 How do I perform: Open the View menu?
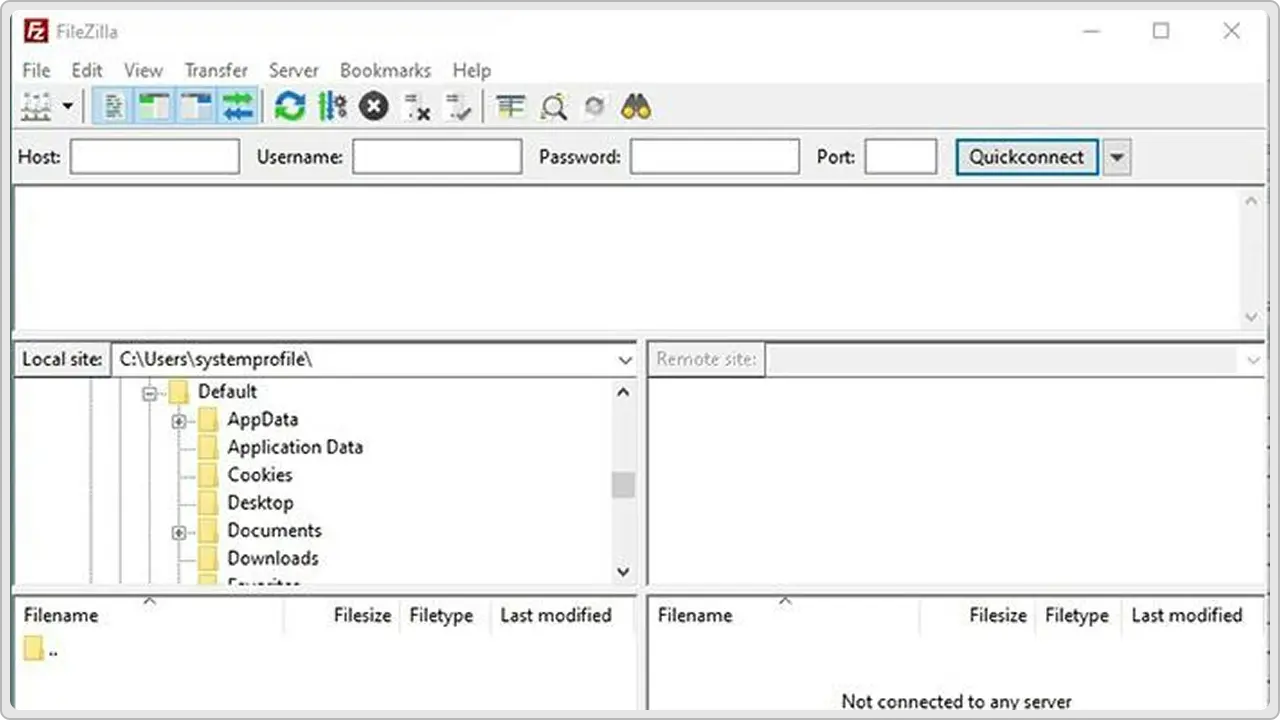click(143, 70)
